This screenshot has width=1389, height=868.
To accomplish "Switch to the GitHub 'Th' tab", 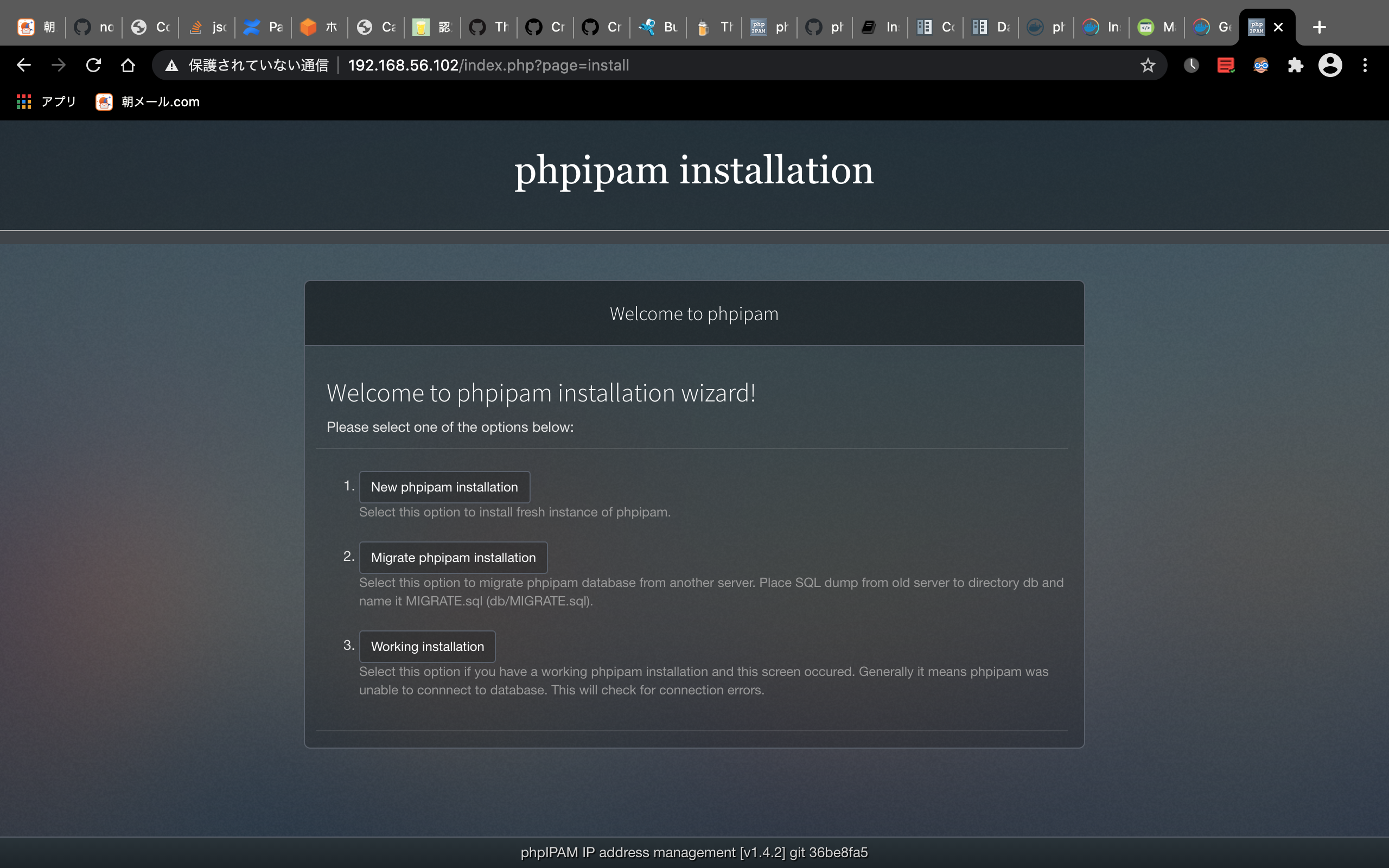I will click(488, 27).
